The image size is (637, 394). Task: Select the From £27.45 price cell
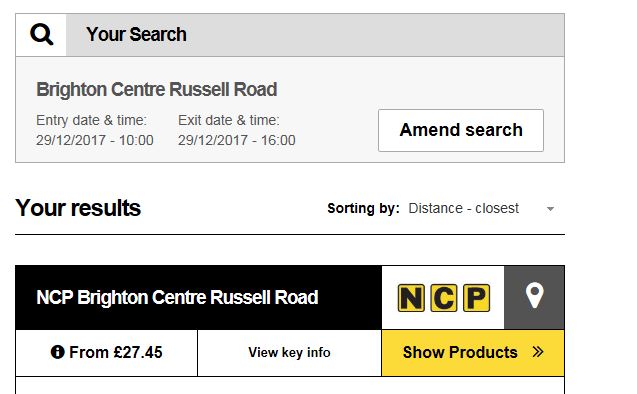click(106, 353)
